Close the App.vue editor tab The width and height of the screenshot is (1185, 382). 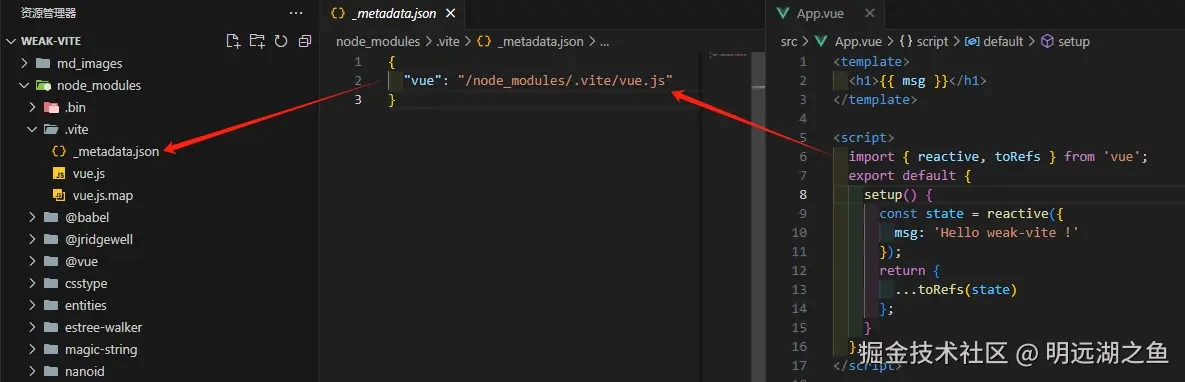[x=869, y=14]
